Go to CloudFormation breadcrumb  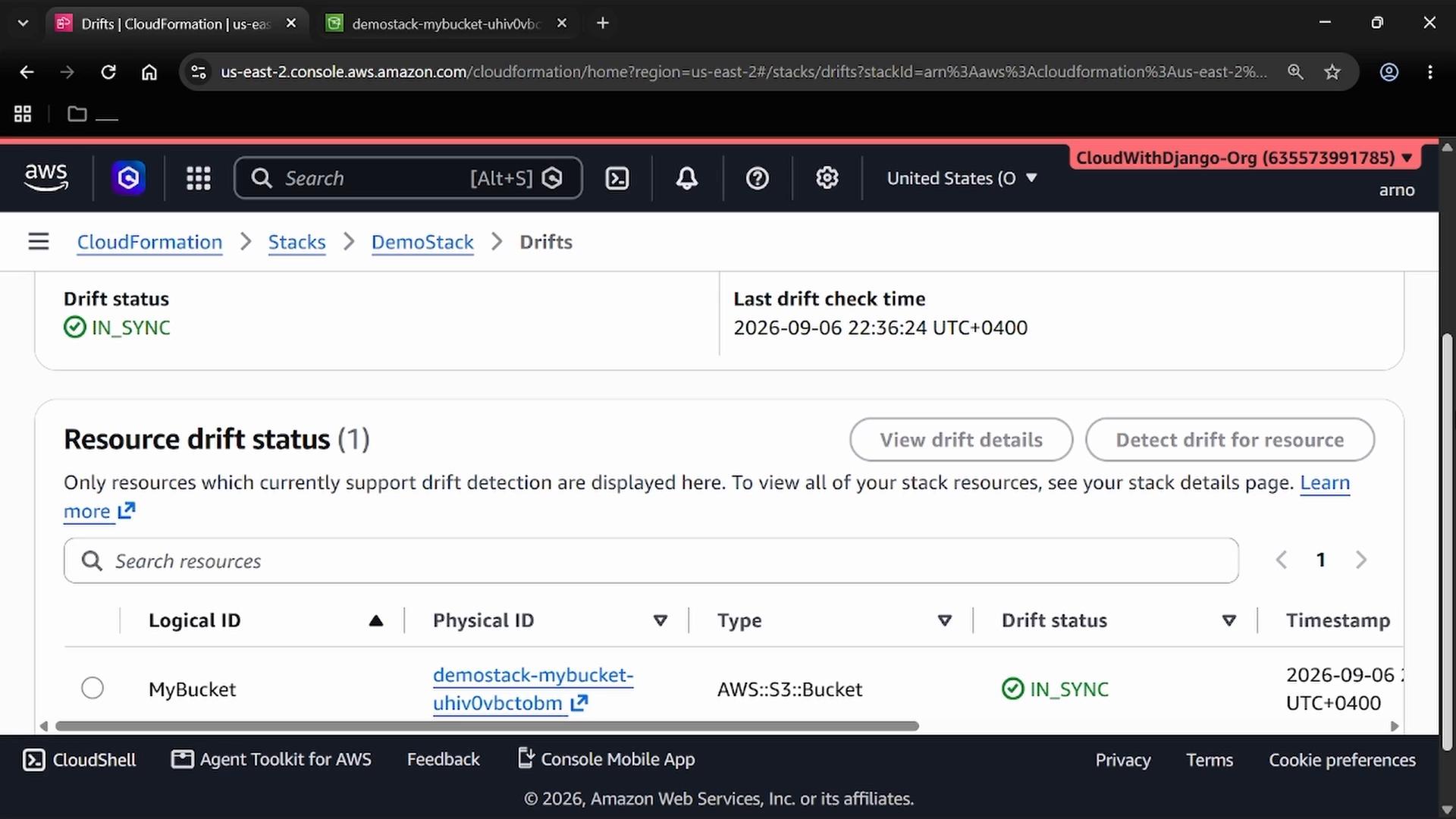(149, 242)
